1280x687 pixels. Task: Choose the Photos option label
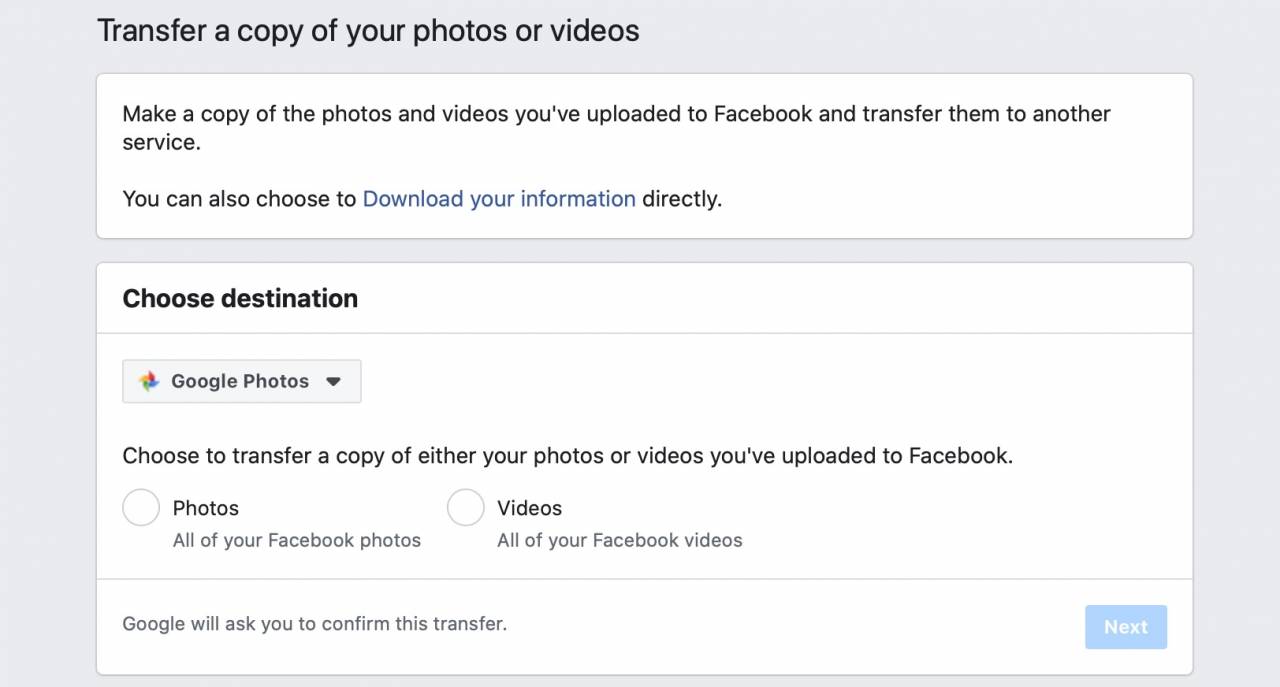click(206, 508)
